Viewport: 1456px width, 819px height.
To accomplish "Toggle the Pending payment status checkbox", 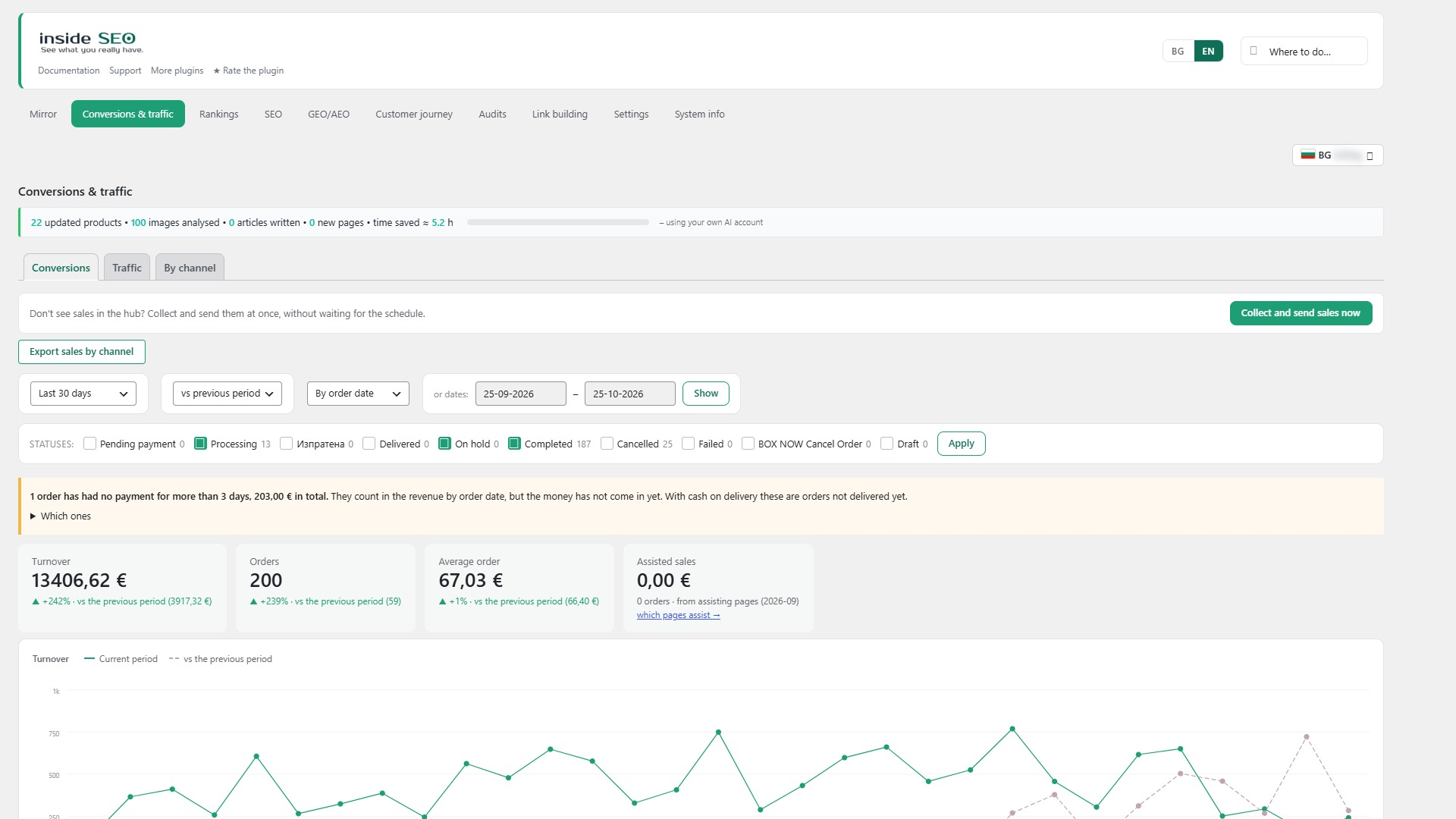I will [89, 444].
